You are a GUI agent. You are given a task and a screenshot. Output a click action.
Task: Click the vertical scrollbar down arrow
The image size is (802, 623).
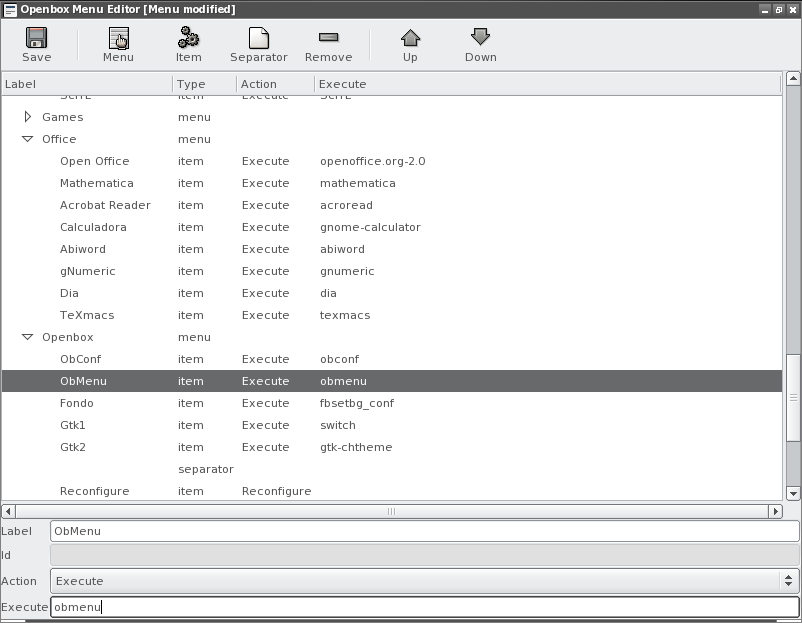[x=794, y=494]
